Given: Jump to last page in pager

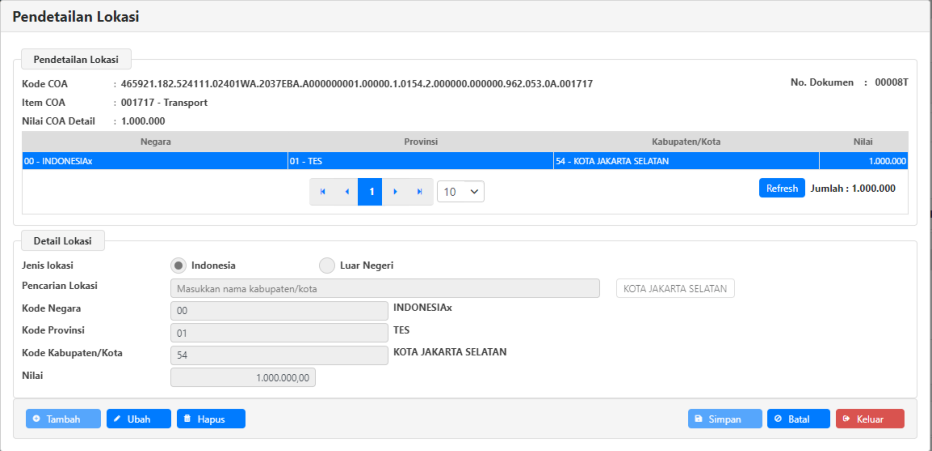Looking at the screenshot, I should click(419, 191).
